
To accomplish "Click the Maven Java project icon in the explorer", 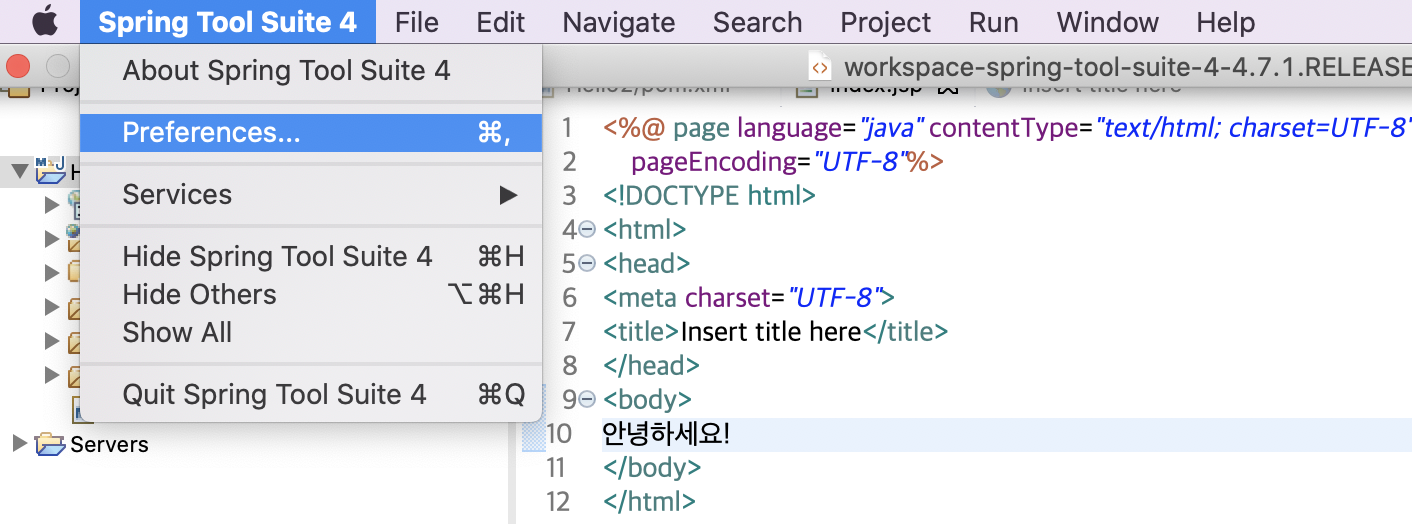I will click(50, 170).
